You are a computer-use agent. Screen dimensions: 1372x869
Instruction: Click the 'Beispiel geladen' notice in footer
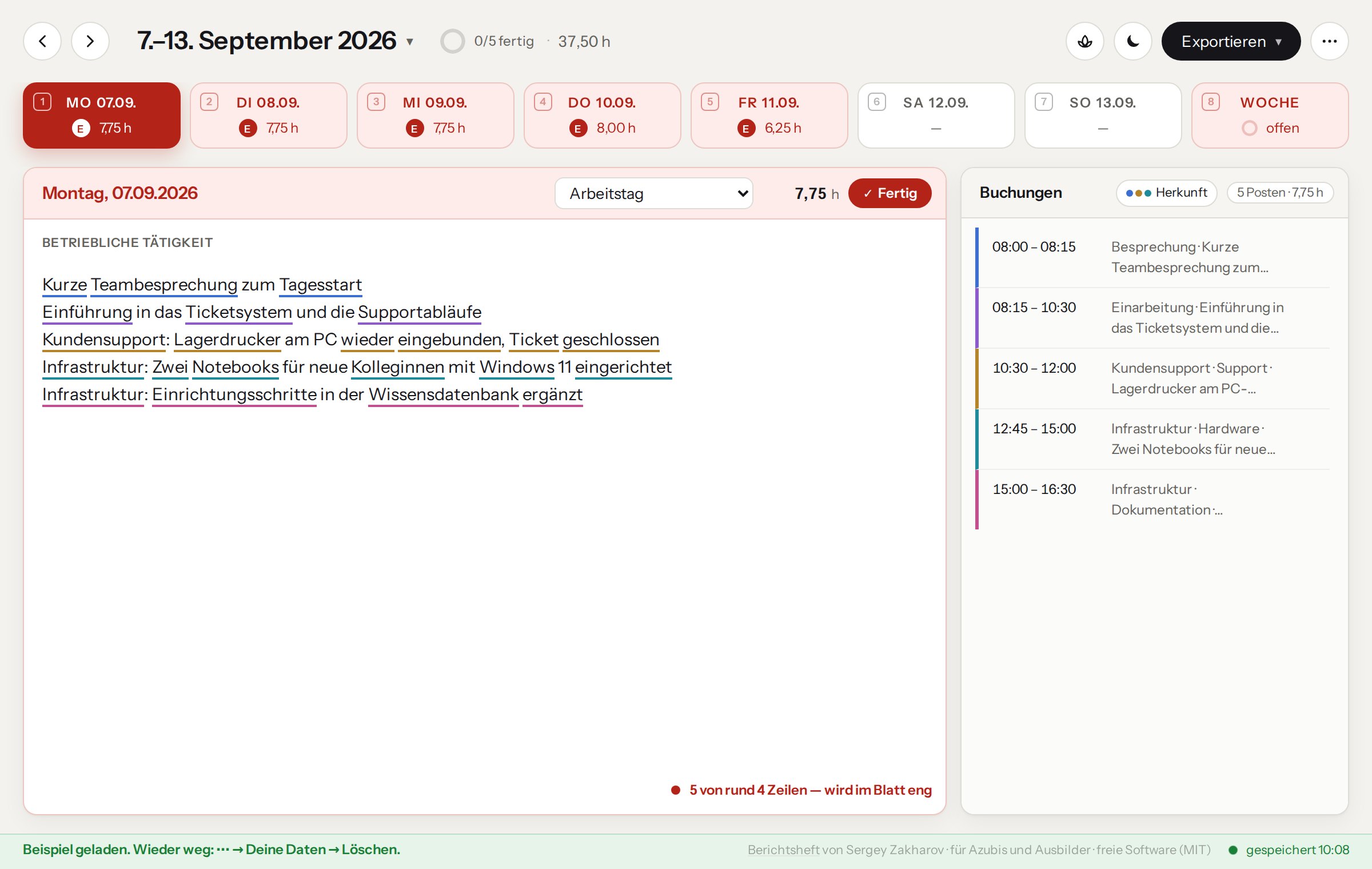point(212,850)
